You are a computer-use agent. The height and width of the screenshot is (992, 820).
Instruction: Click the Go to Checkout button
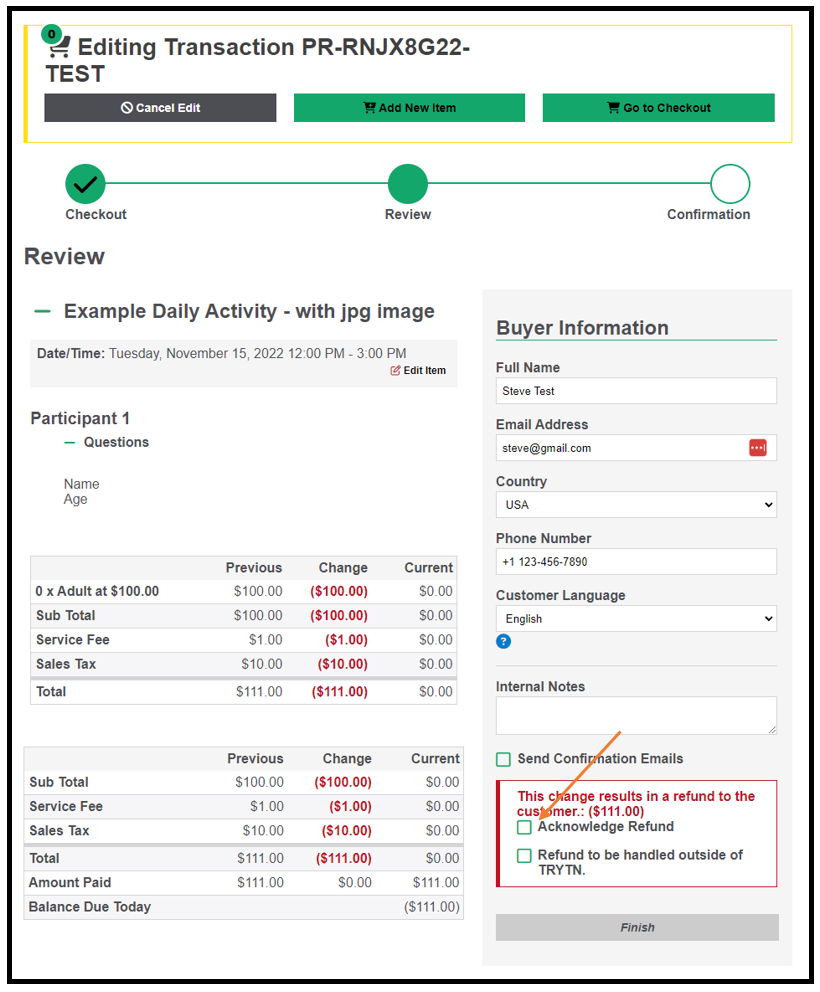(659, 108)
